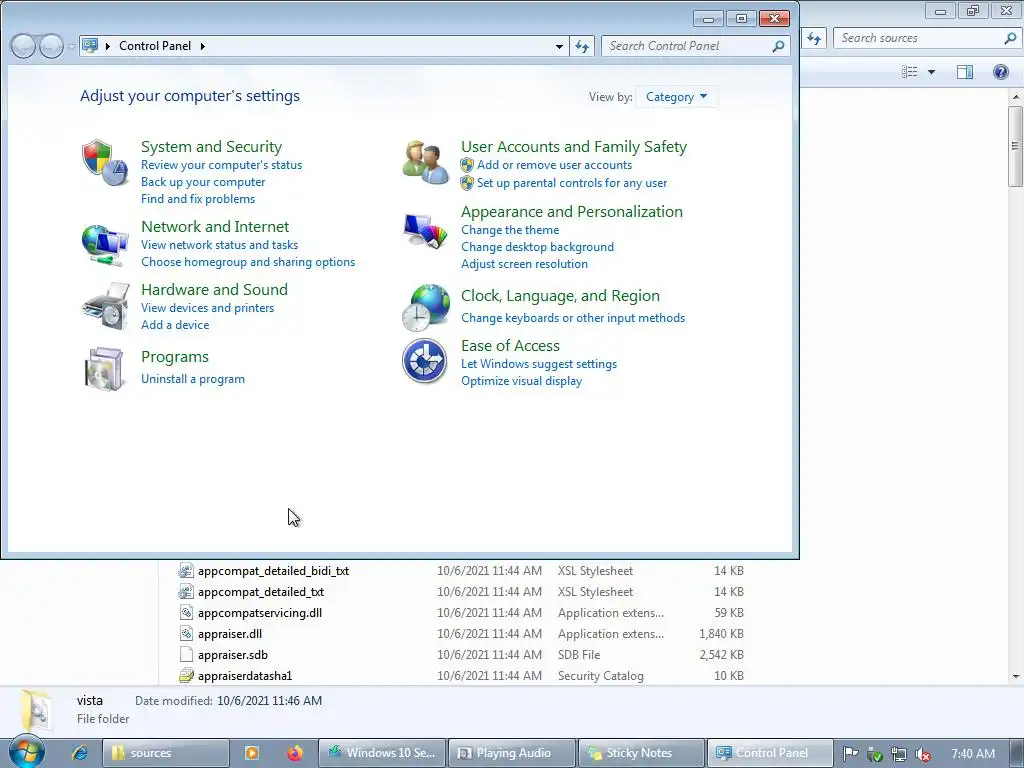Click the Control Panel breadcrumb

tap(155, 46)
